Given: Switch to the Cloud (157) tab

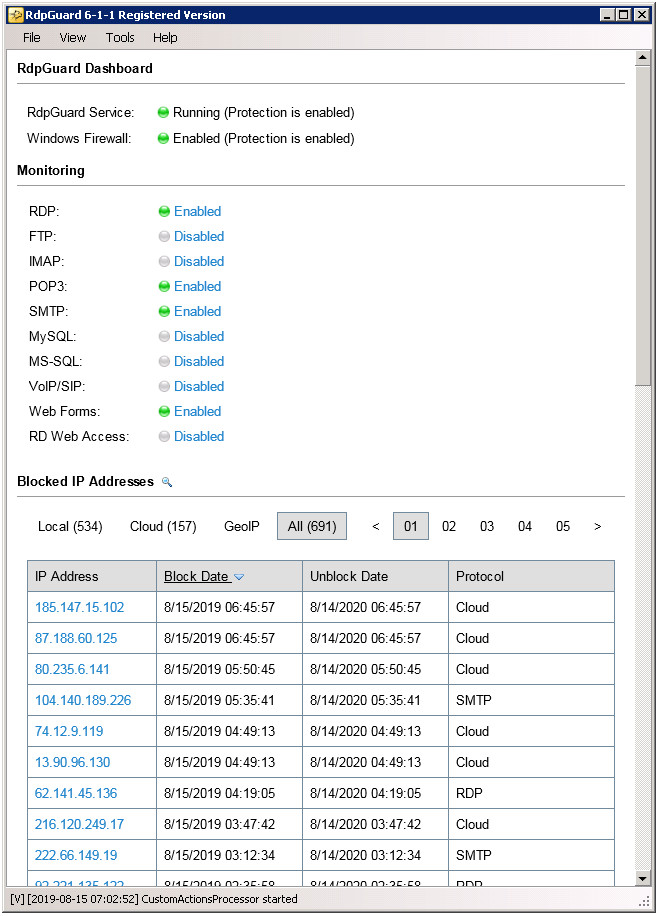Looking at the screenshot, I should pos(163,527).
